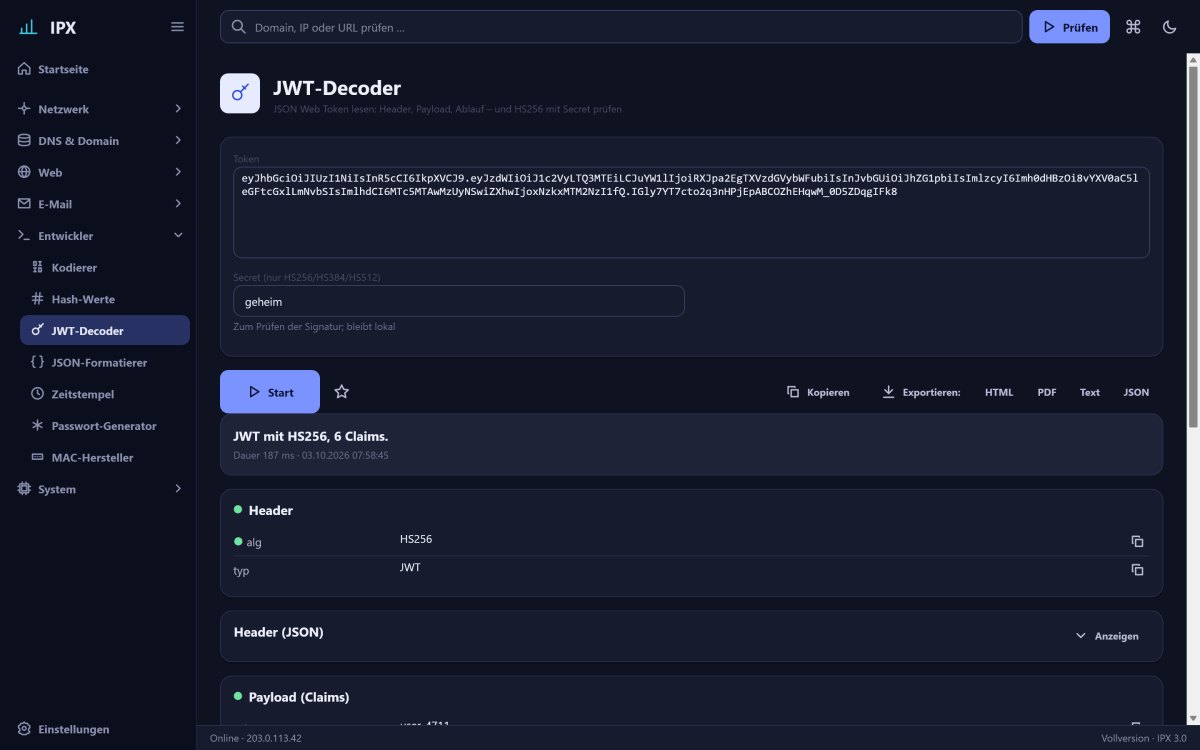Click the Kopieren copy icon
The width and height of the screenshot is (1200, 750).
tap(793, 392)
